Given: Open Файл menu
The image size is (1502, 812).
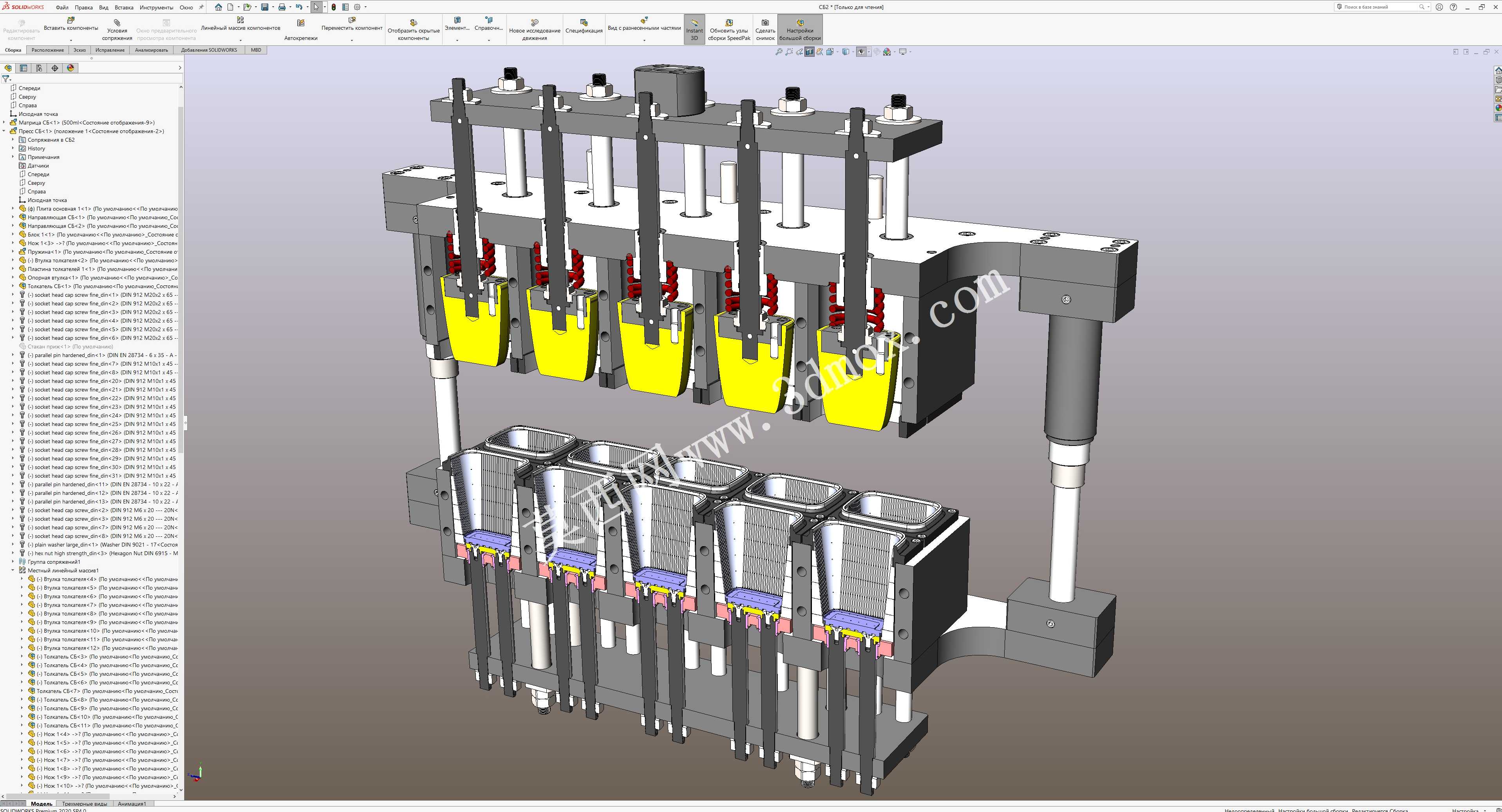Looking at the screenshot, I should click(x=62, y=7).
